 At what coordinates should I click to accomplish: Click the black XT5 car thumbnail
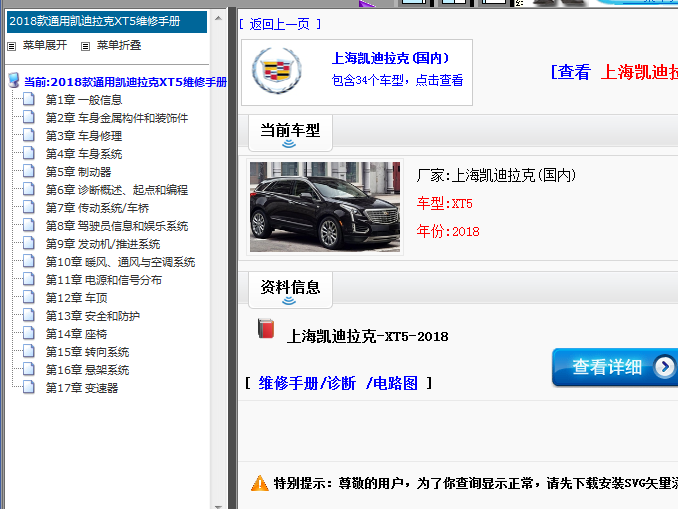pos(325,207)
